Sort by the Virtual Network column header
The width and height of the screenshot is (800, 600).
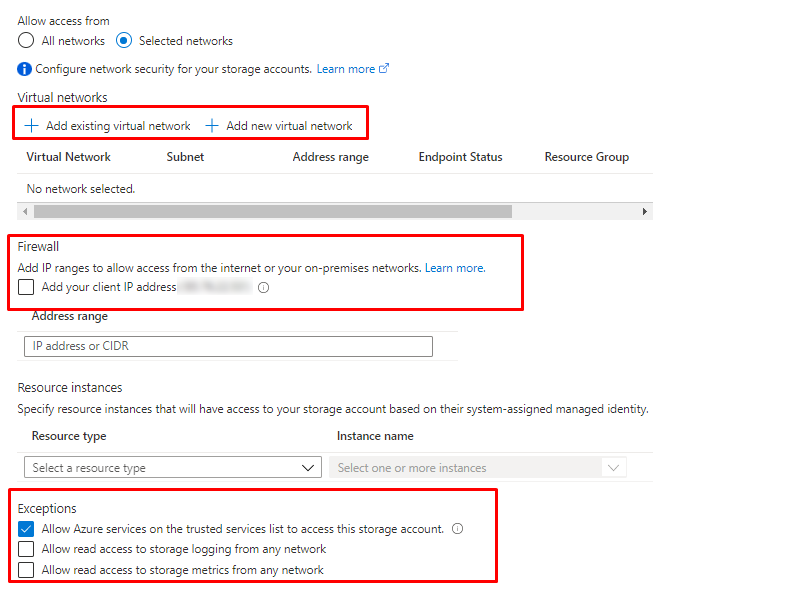click(68, 157)
